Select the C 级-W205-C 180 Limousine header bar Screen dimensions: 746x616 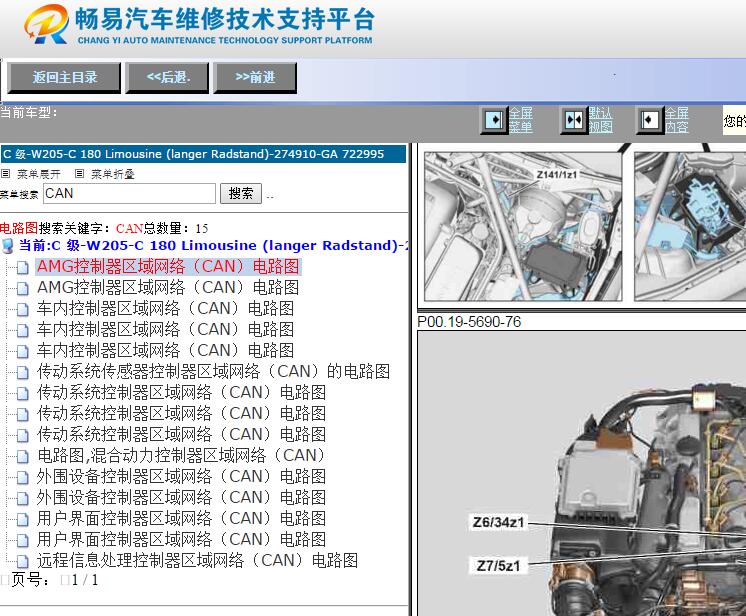pos(203,154)
